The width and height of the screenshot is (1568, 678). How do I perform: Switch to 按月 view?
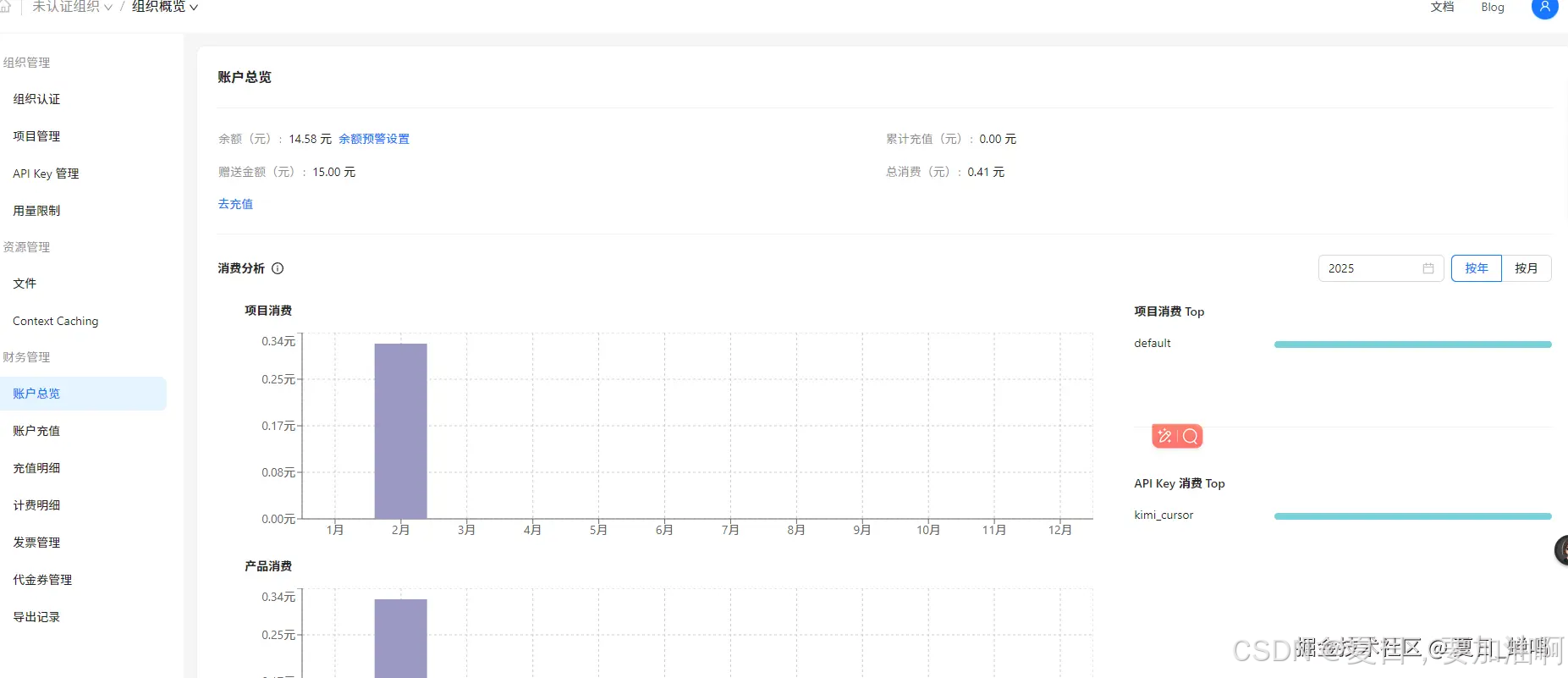pyautogui.click(x=1527, y=268)
